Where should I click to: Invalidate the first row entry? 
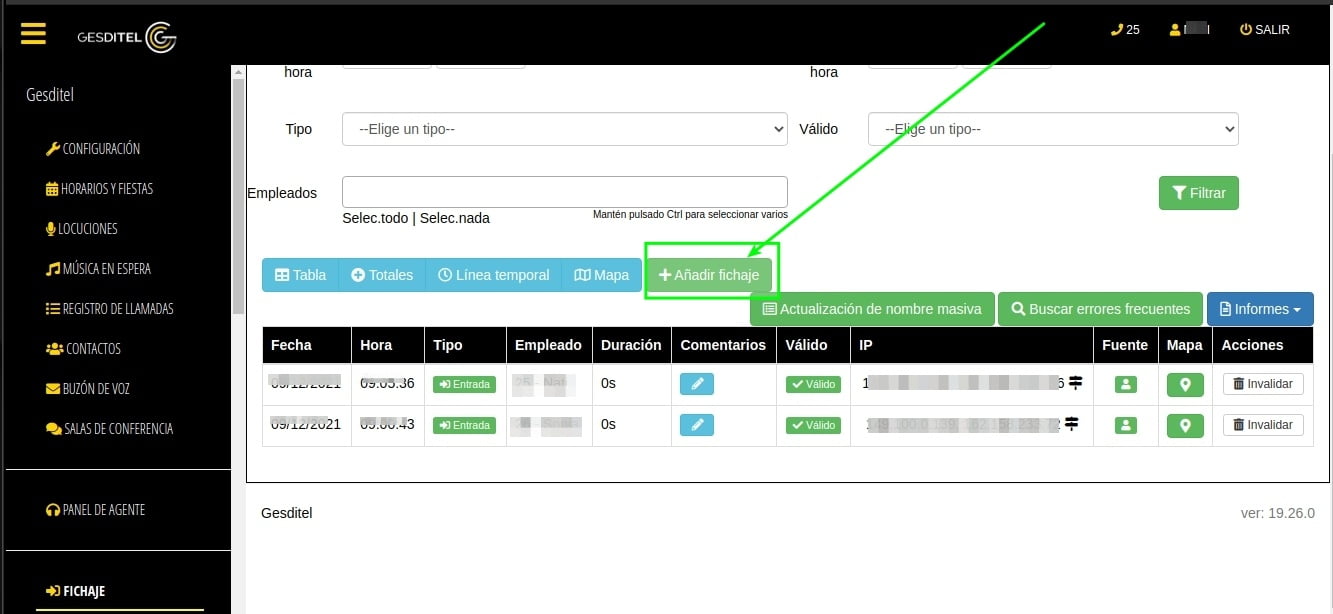point(1263,384)
